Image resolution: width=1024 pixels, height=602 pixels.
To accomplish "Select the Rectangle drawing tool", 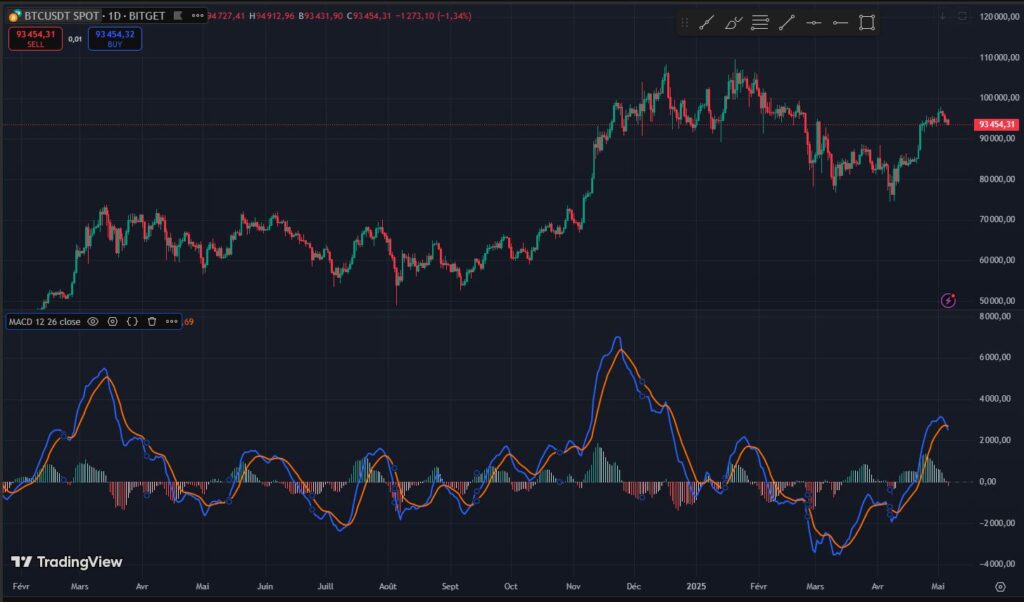I will 866,22.
